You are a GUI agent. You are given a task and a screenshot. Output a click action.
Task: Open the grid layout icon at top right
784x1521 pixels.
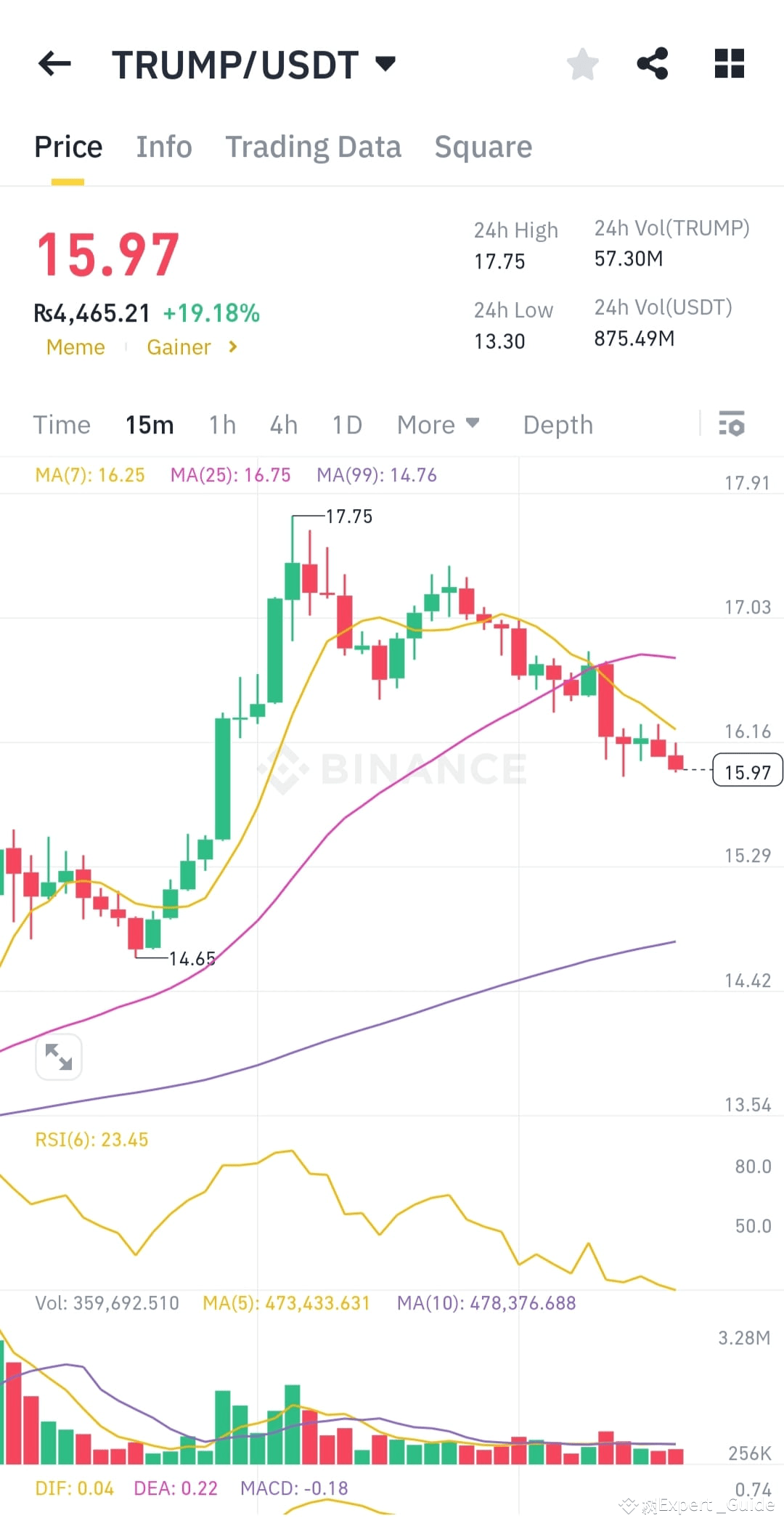pyautogui.click(x=729, y=64)
